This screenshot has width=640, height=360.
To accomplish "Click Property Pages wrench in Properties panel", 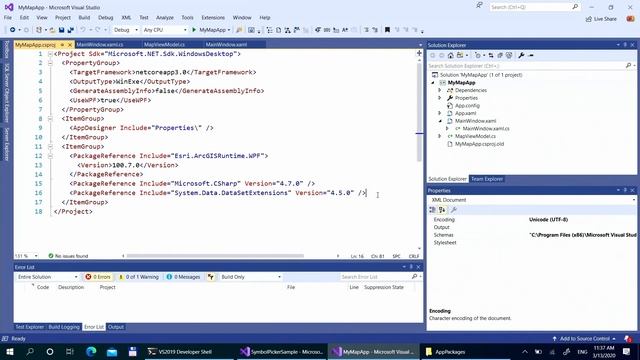I will 453,210.
